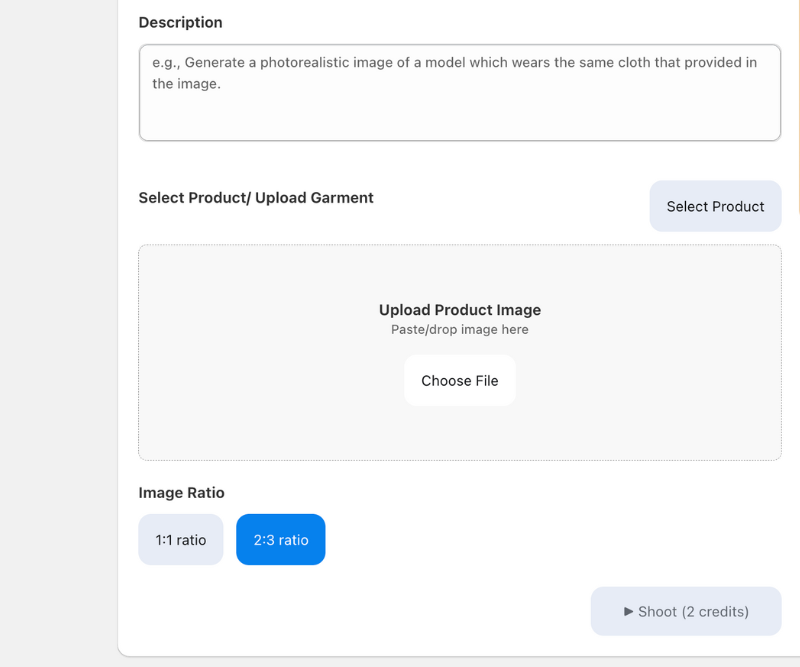Click the word 'Shoot' on the bottom button
The image size is (800, 667).
657,611
